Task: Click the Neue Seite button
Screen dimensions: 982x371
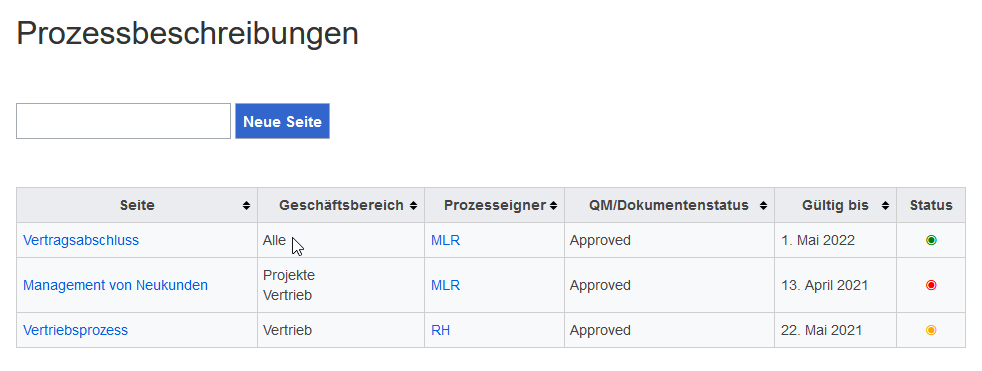Action: 282,121
